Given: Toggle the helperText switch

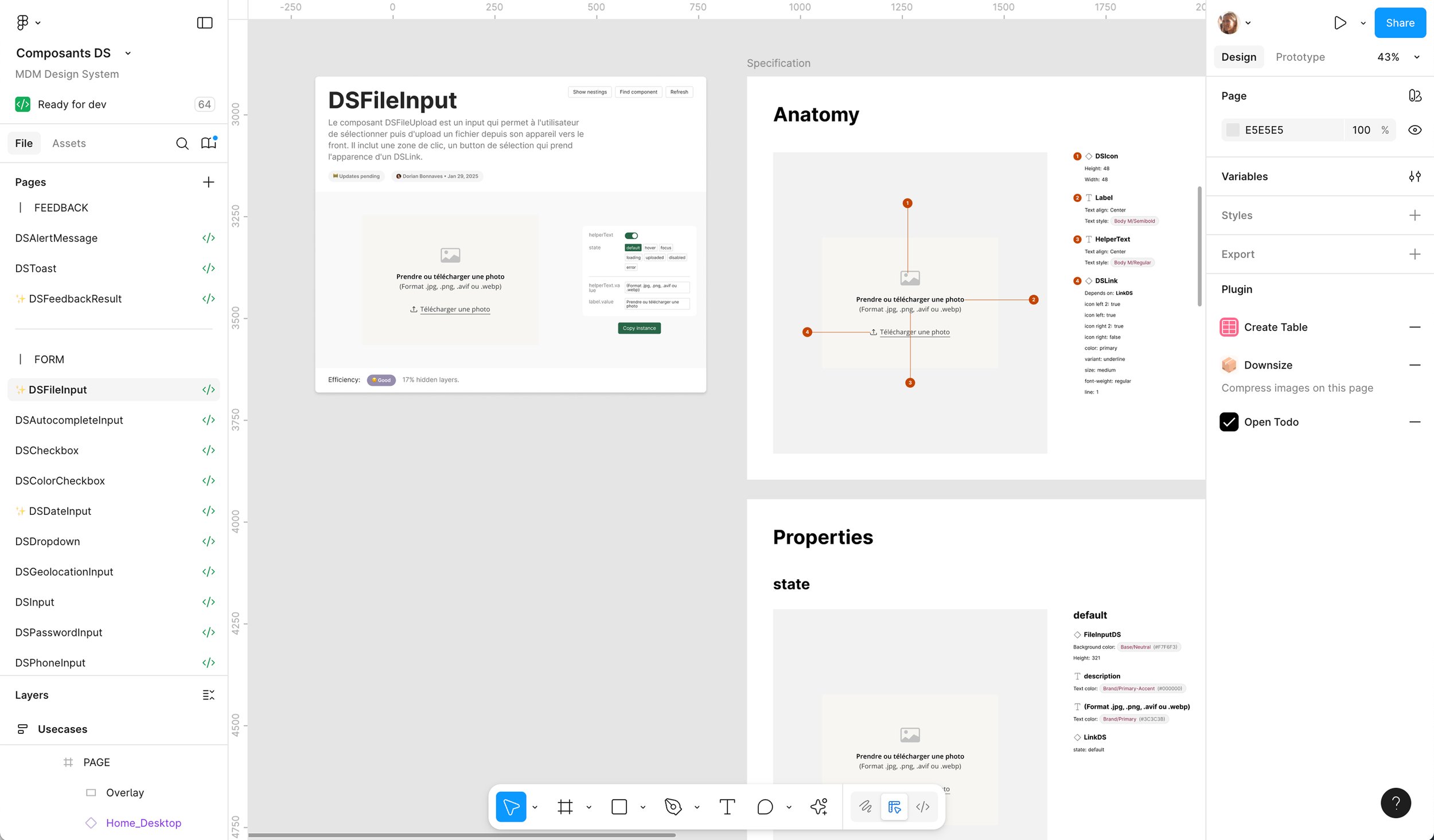Looking at the screenshot, I should pos(632,236).
